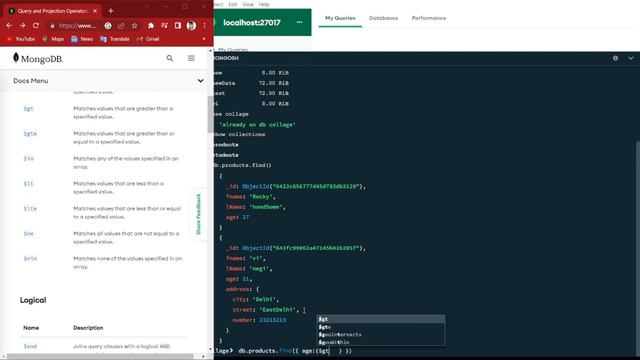Open the YouTube bookmark
Image resolution: width=640 pixels, height=360 pixels.
coord(21,39)
